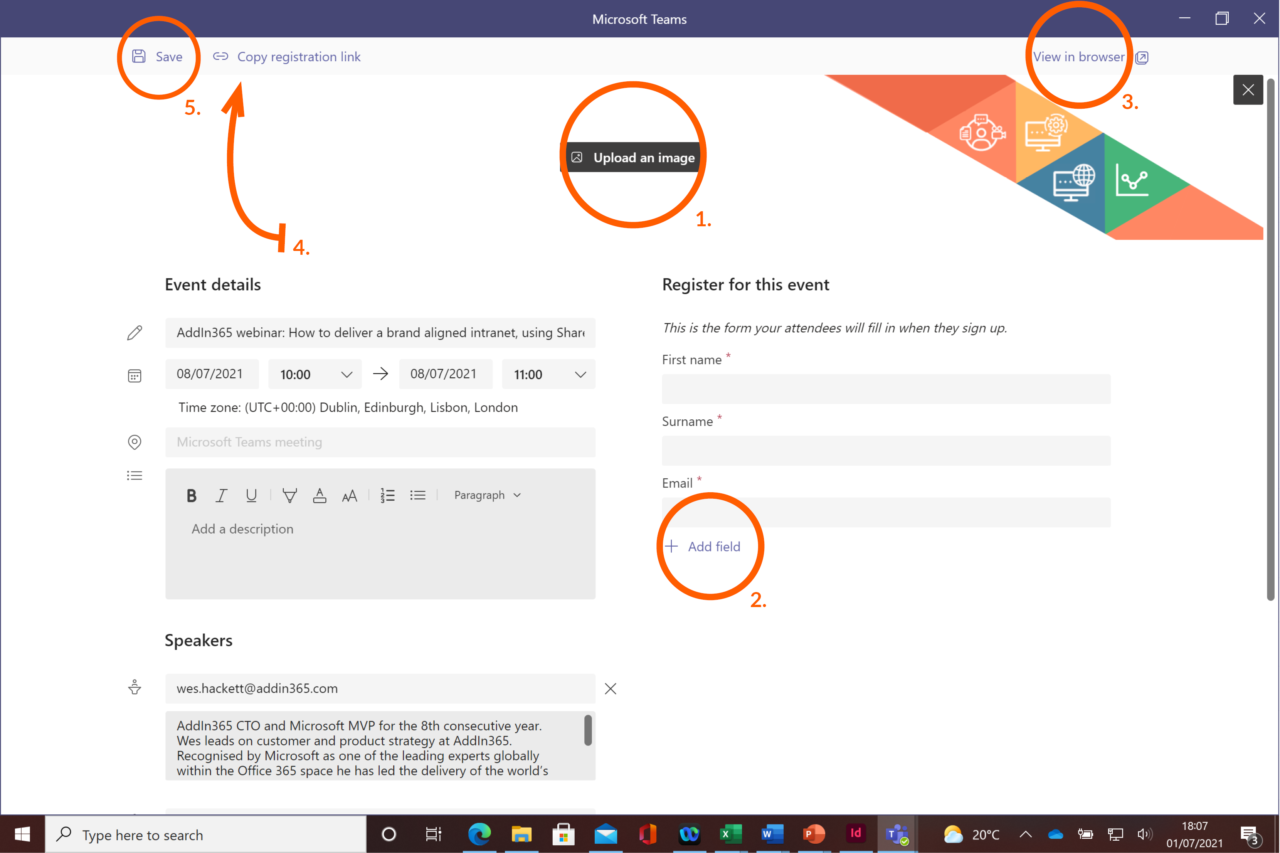Click the text highlight icon in the editor

[289, 494]
